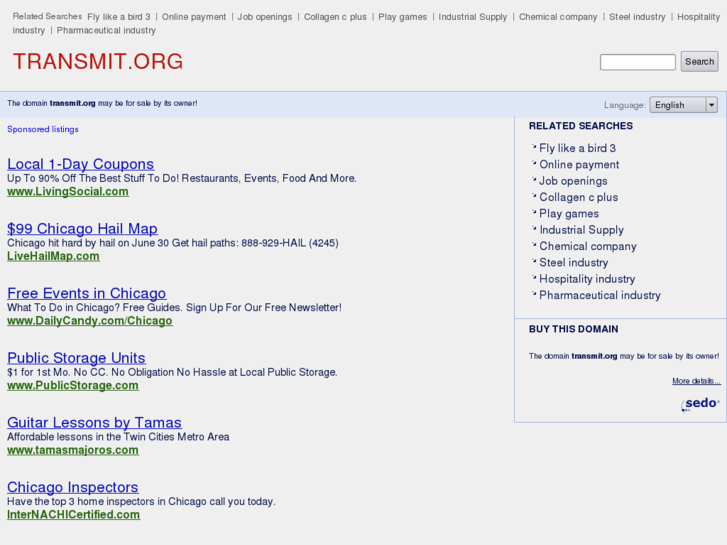
Task: Click arrow bullet beside Industrial Supply
Action: tap(534, 228)
